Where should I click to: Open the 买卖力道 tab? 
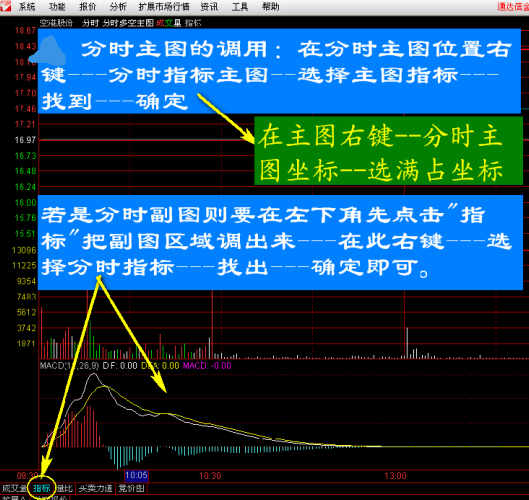click(95, 488)
